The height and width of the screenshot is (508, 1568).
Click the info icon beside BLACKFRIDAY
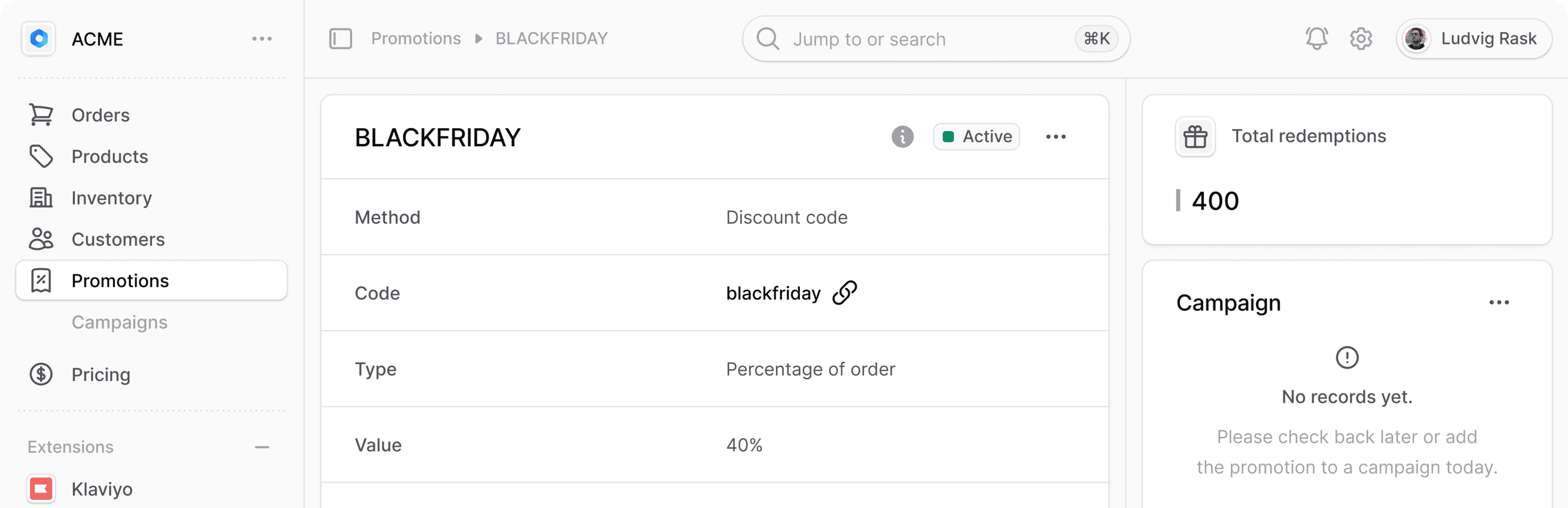pyautogui.click(x=903, y=137)
